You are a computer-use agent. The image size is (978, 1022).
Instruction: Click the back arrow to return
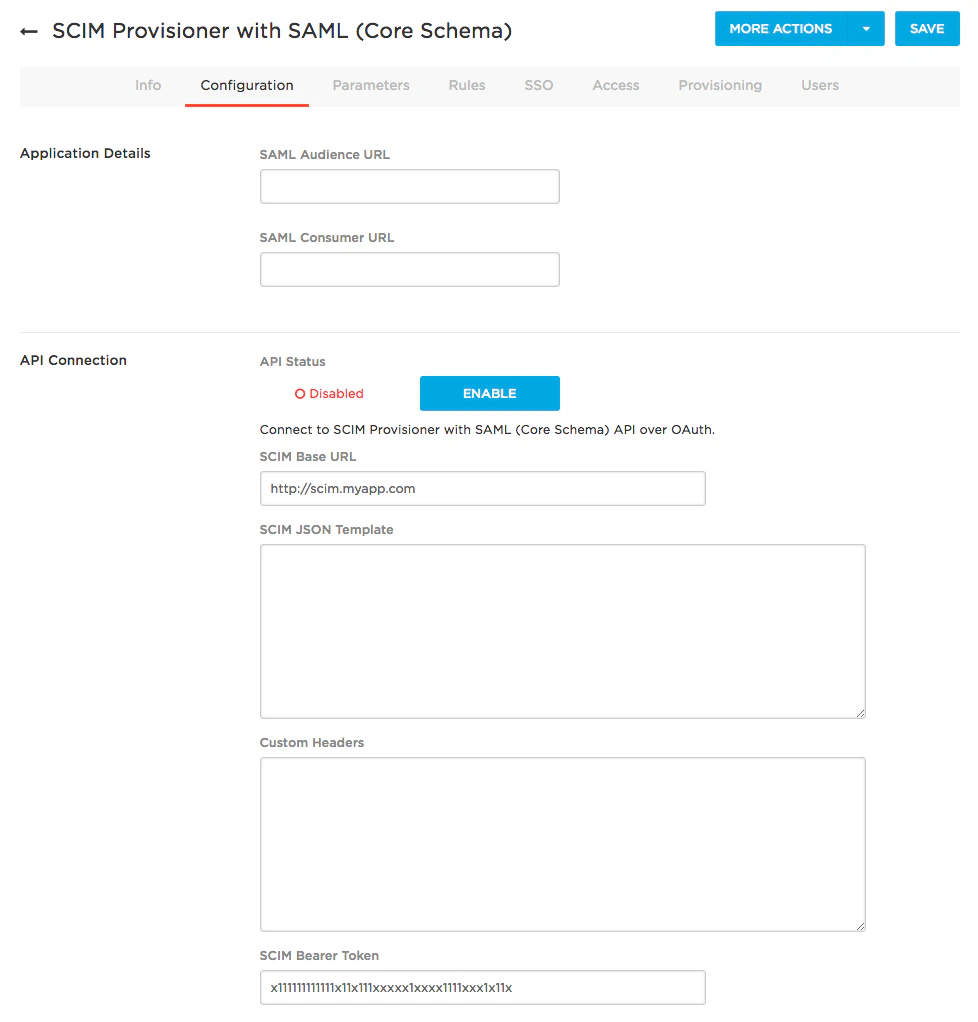(x=28, y=31)
